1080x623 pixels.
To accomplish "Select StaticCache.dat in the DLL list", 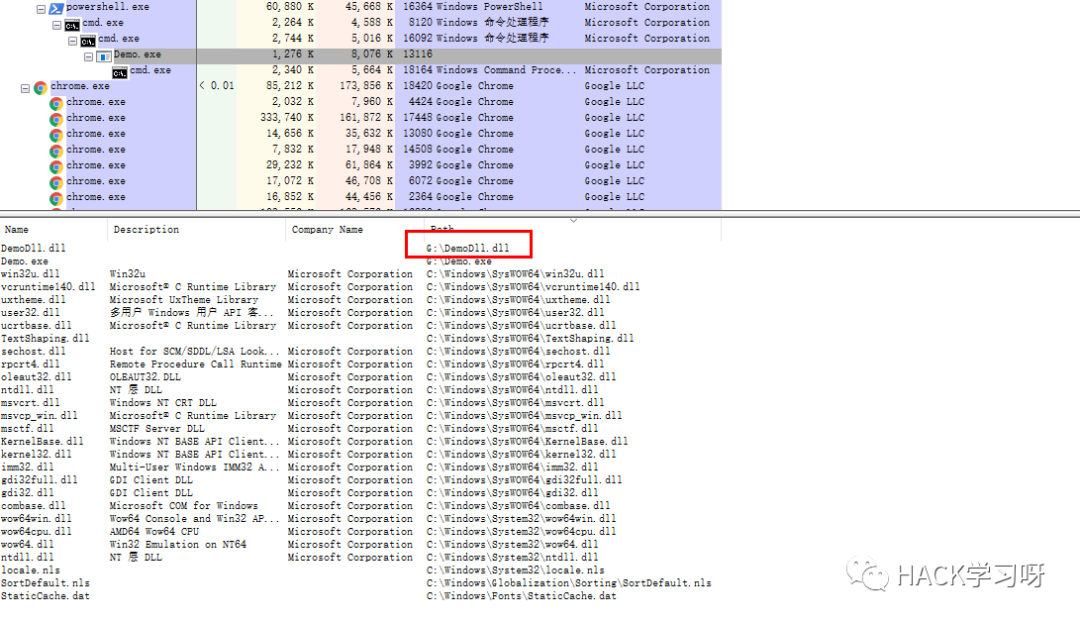I will point(45,596).
